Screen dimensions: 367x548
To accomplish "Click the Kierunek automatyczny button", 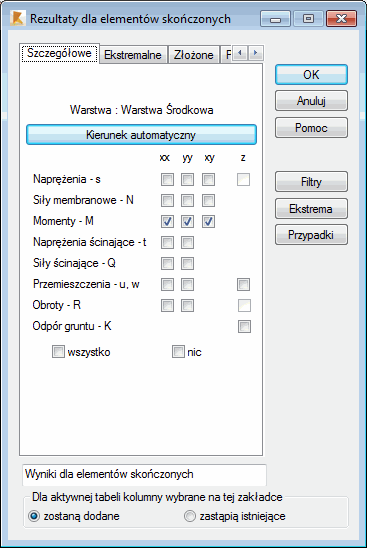I will coord(141,135).
